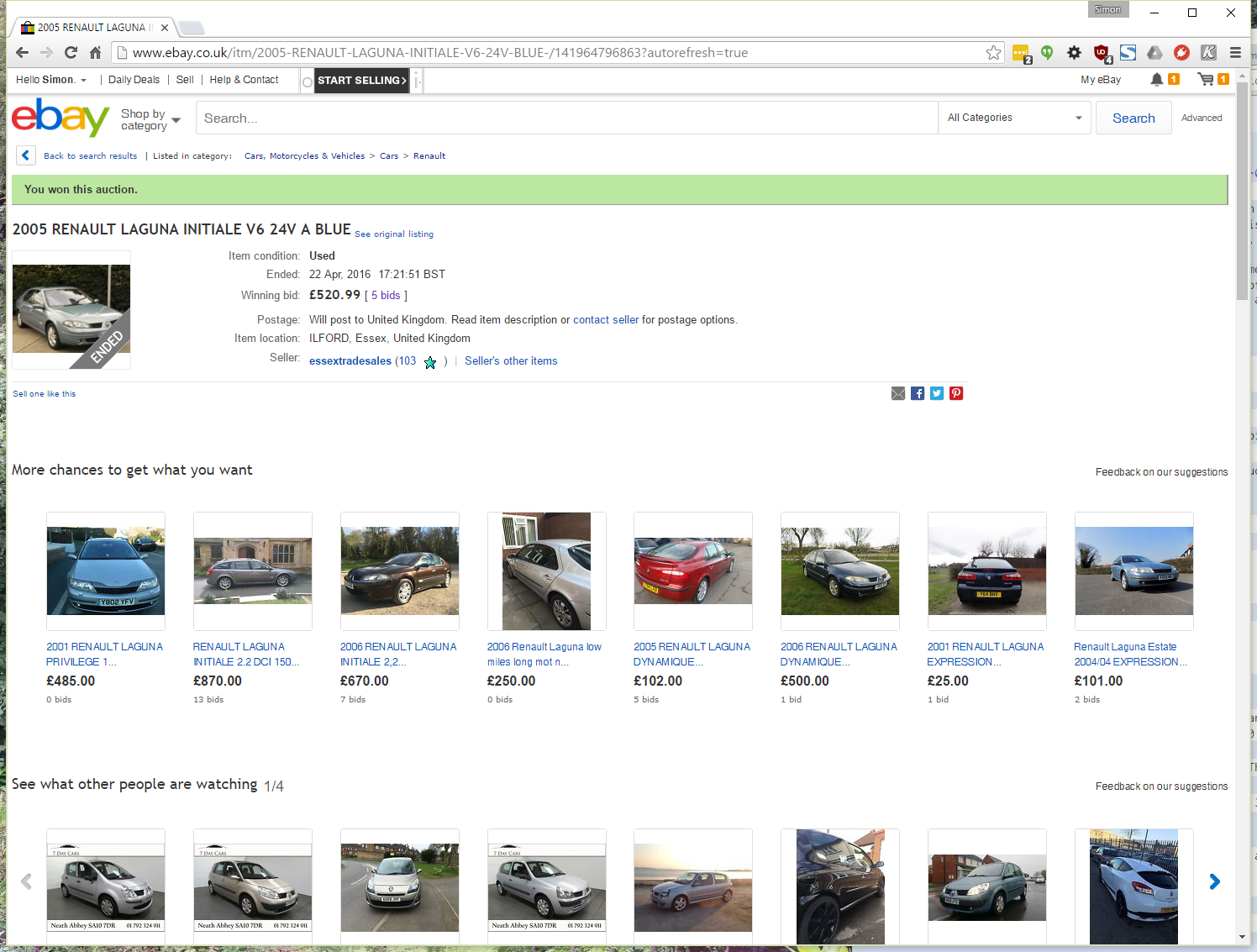
Task: Open the blue S extension icon
Action: tap(1128, 52)
